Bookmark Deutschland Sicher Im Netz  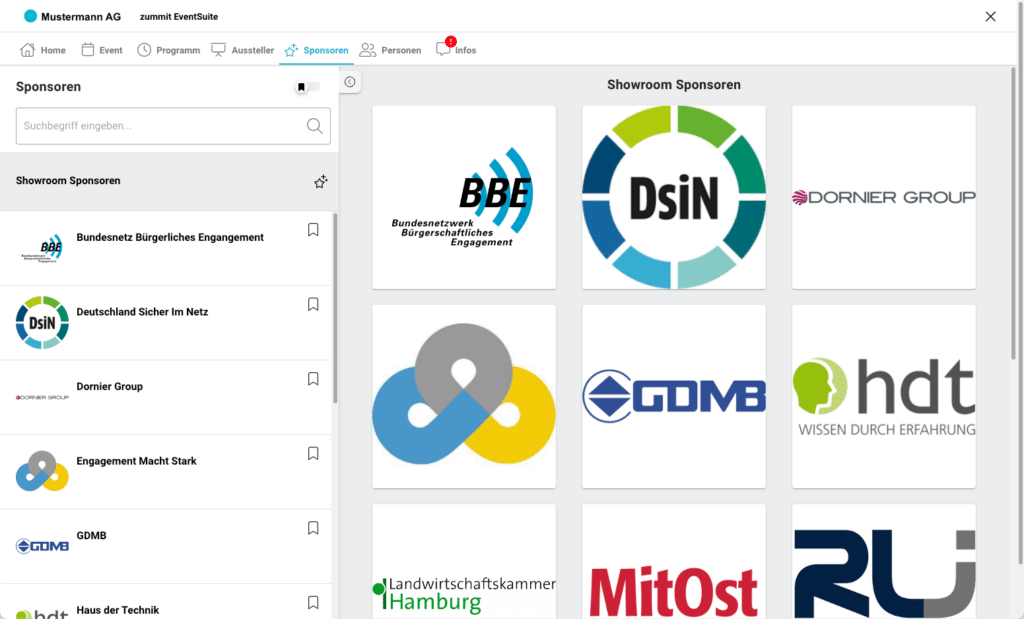pos(313,304)
